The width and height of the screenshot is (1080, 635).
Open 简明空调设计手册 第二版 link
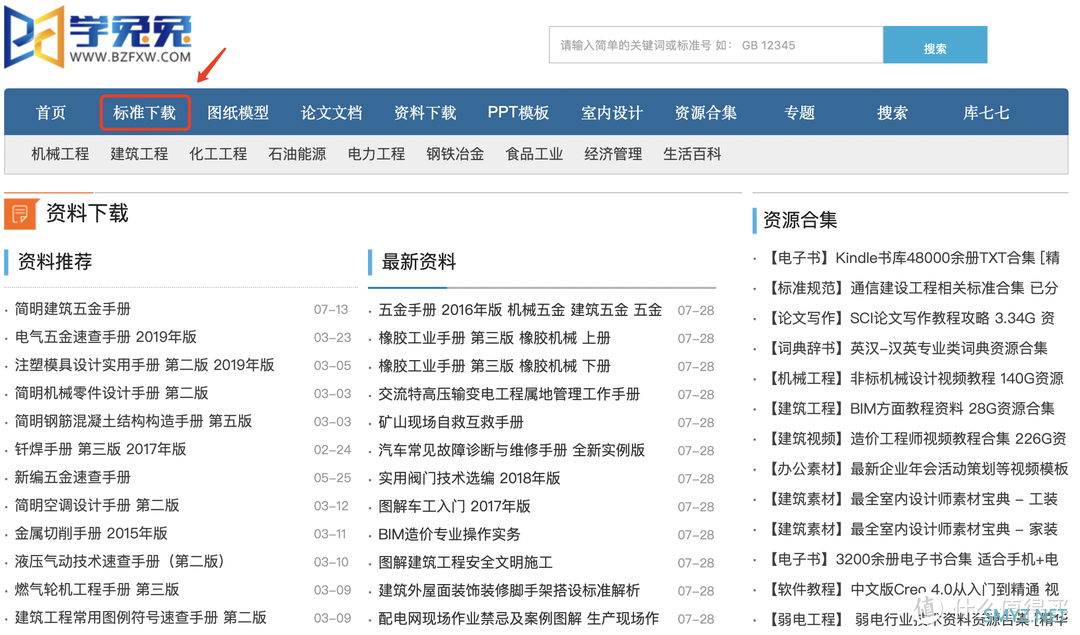(x=97, y=506)
